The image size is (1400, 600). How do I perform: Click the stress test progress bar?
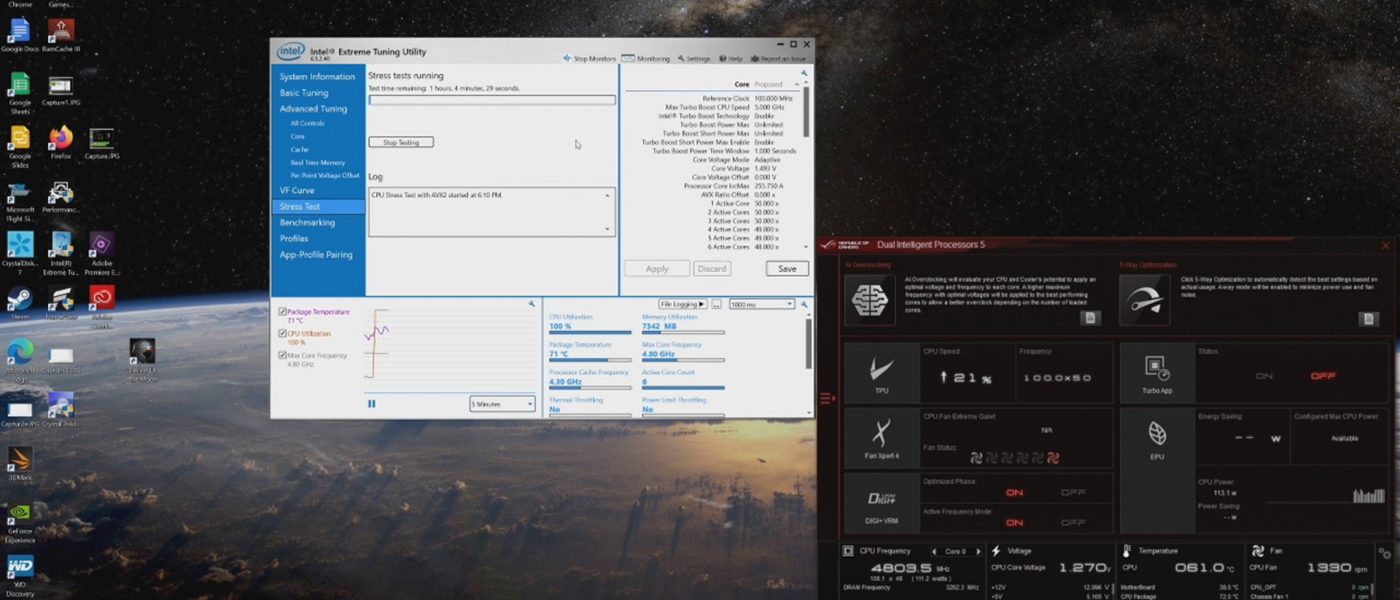[492, 100]
